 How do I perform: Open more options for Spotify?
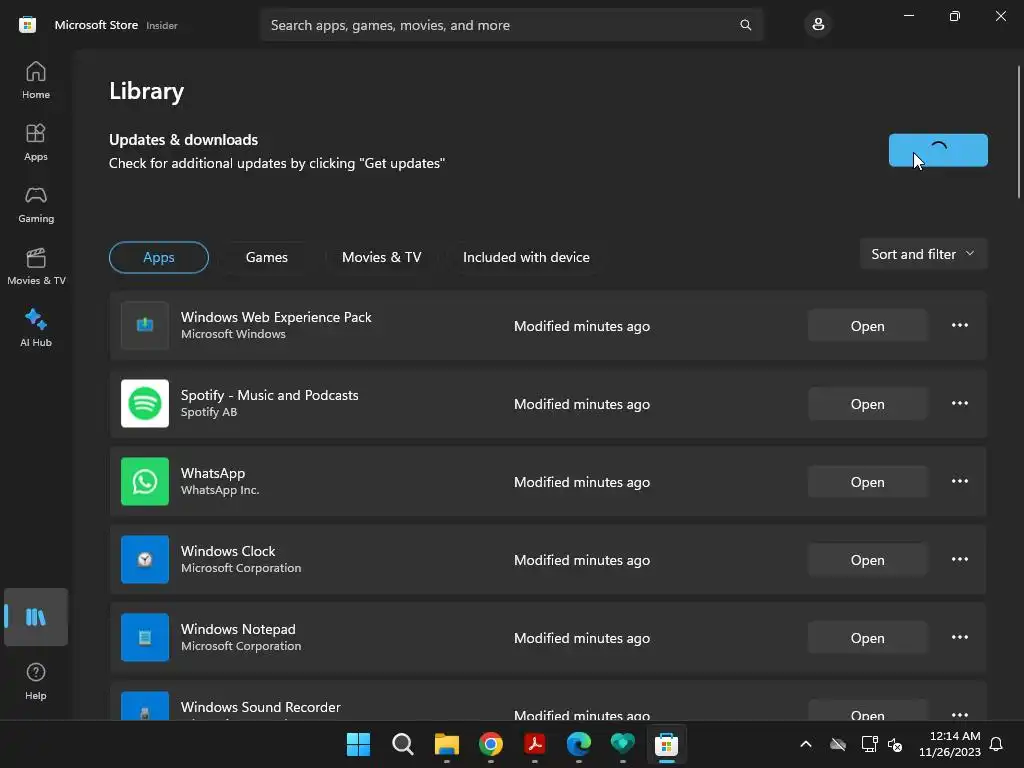959,404
